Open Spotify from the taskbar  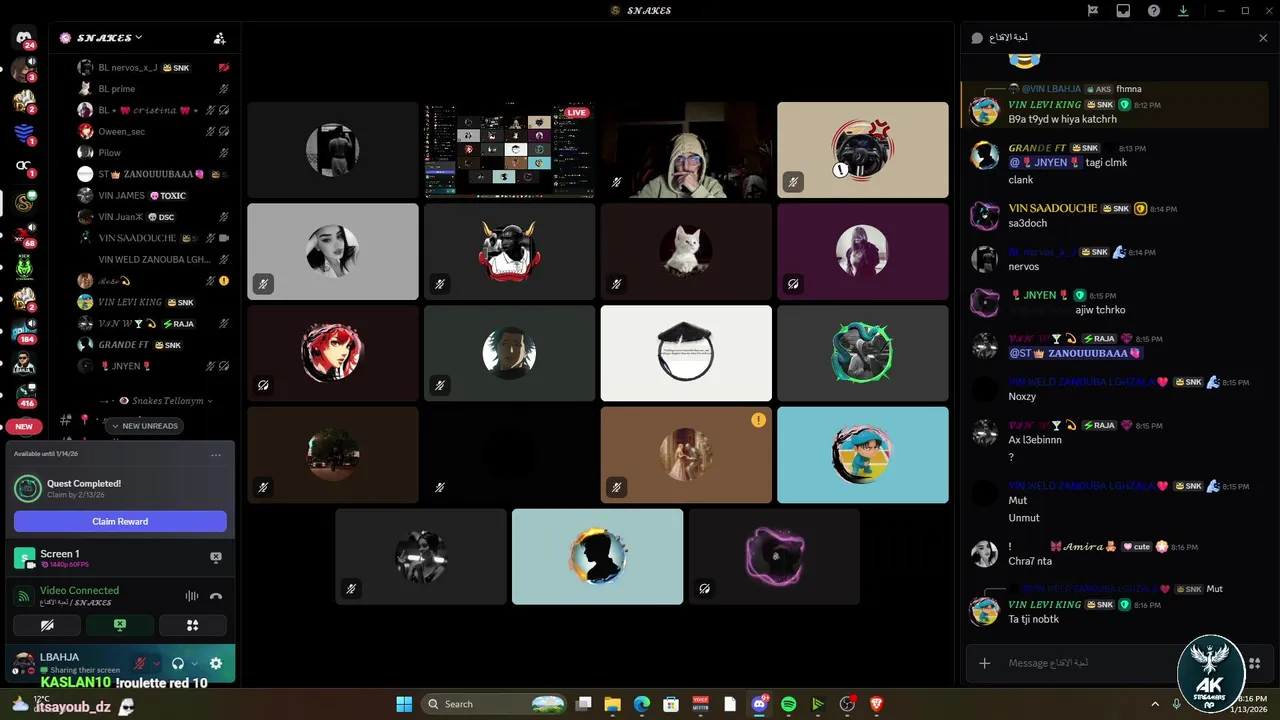788,704
